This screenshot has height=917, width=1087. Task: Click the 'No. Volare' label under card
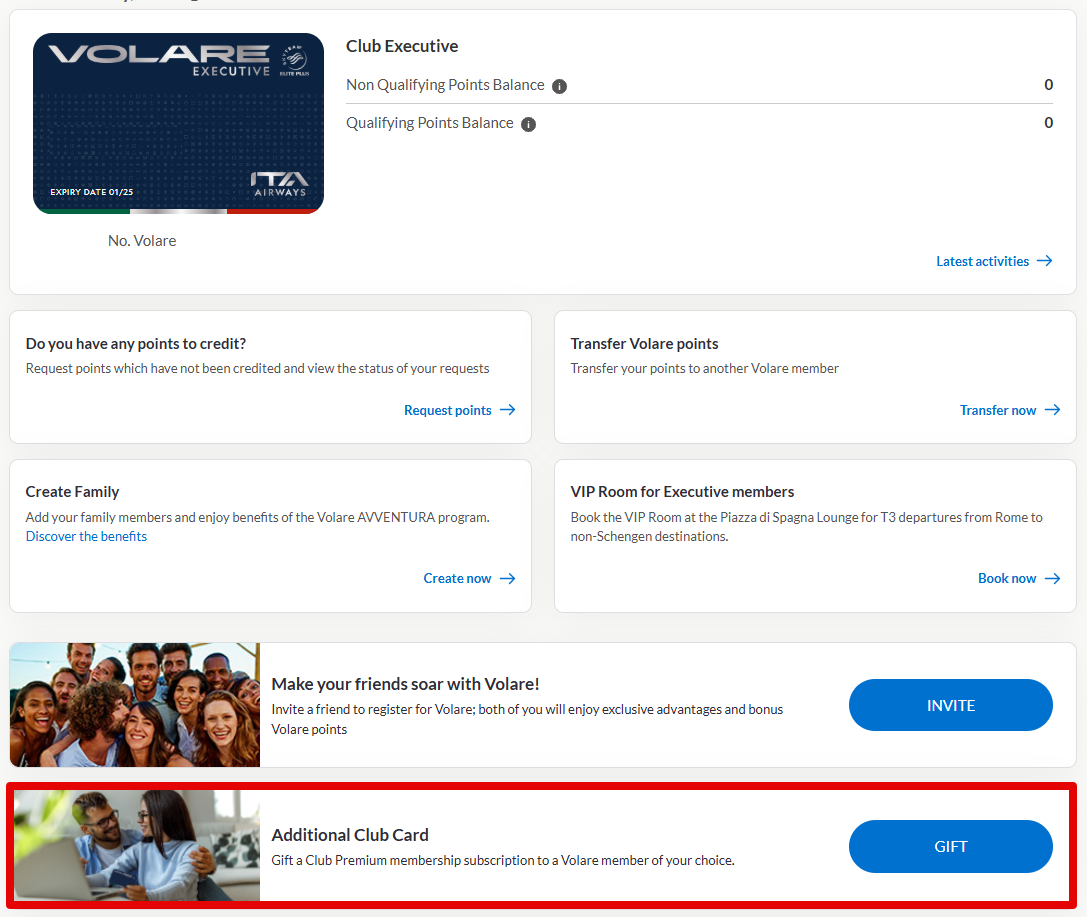142,241
